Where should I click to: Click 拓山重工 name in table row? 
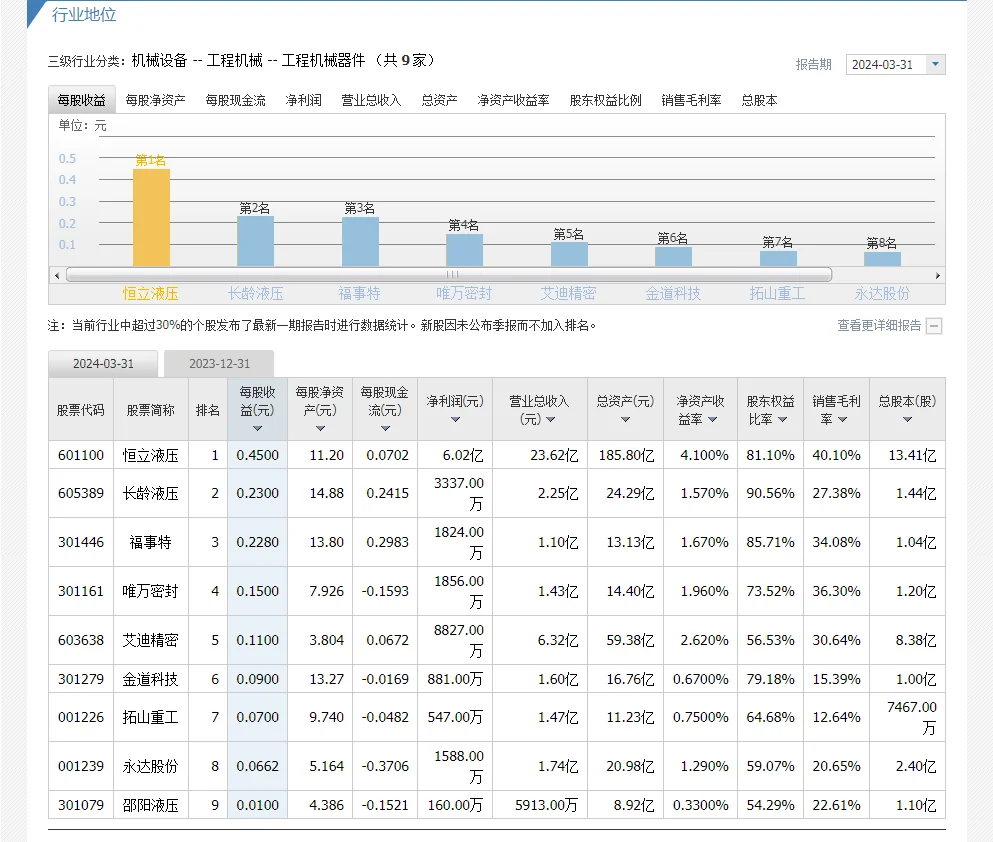151,717
